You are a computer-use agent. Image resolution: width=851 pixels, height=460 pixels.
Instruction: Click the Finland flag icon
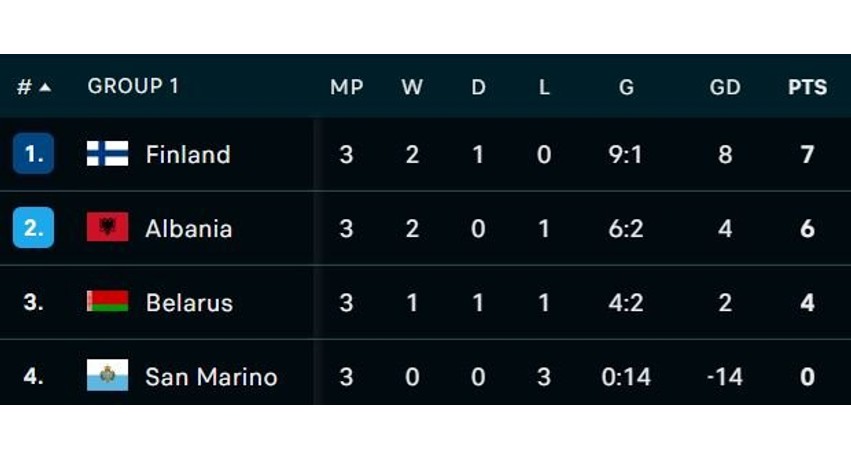pos(107,154)
